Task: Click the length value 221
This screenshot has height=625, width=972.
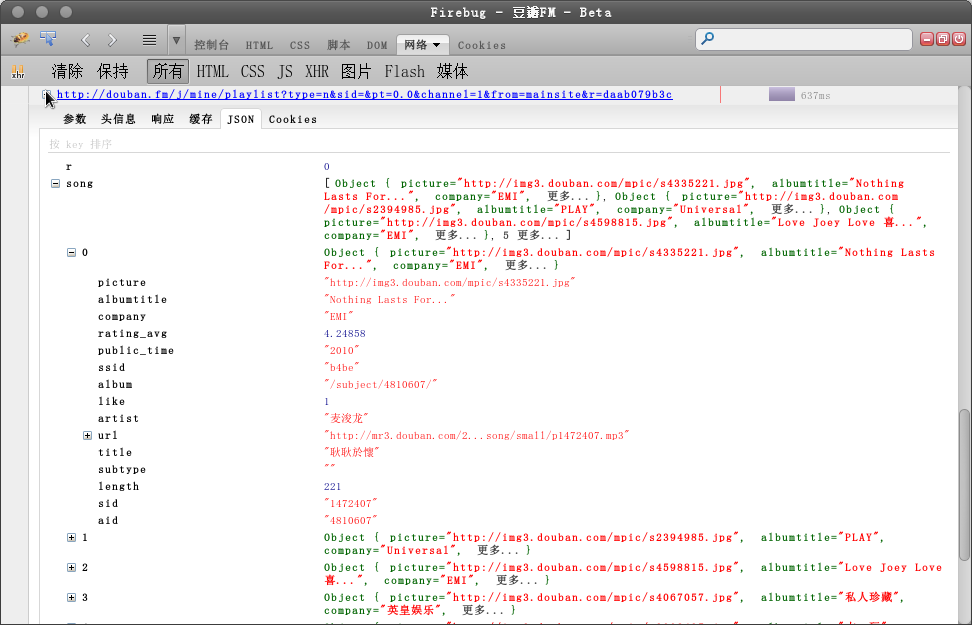Action: click(332, 487)
